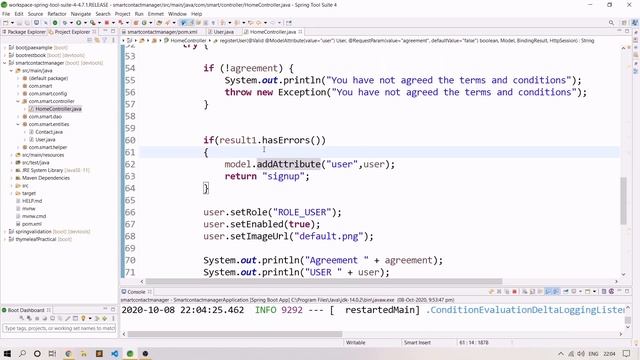Open the Search menu
The image size is (640, 360).
pyautogui.click(x=103, y=14)
